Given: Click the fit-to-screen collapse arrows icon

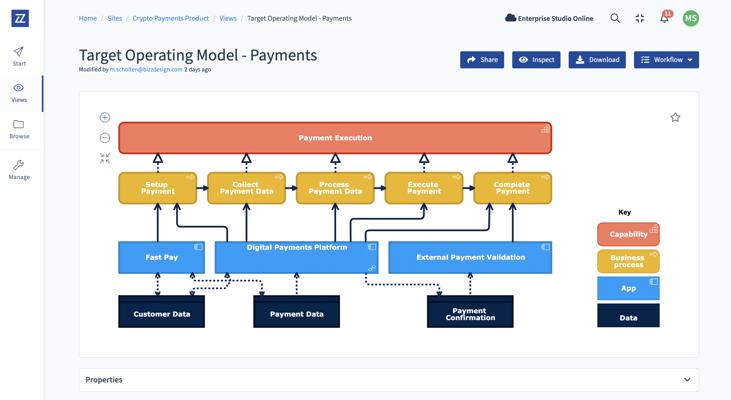Looking at the screenshot, I should pyautogui.click(x=105, y=158).
